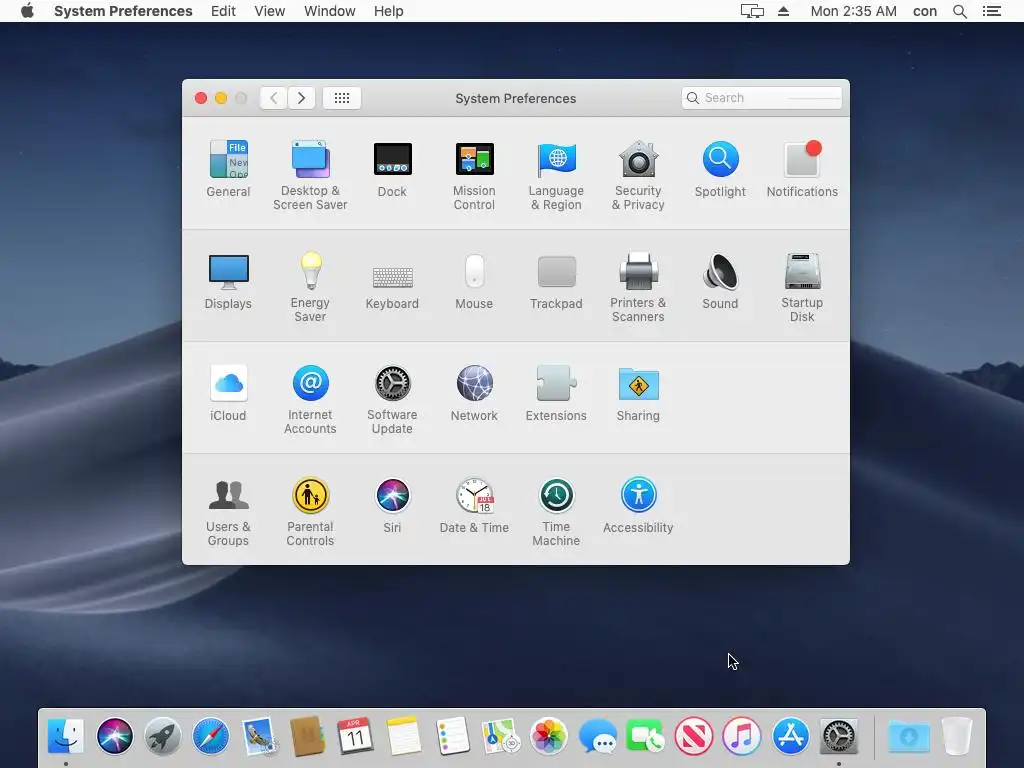The image size is (1024, 768).
Task: Open the Help menu
Action: (x=389, y=11)
